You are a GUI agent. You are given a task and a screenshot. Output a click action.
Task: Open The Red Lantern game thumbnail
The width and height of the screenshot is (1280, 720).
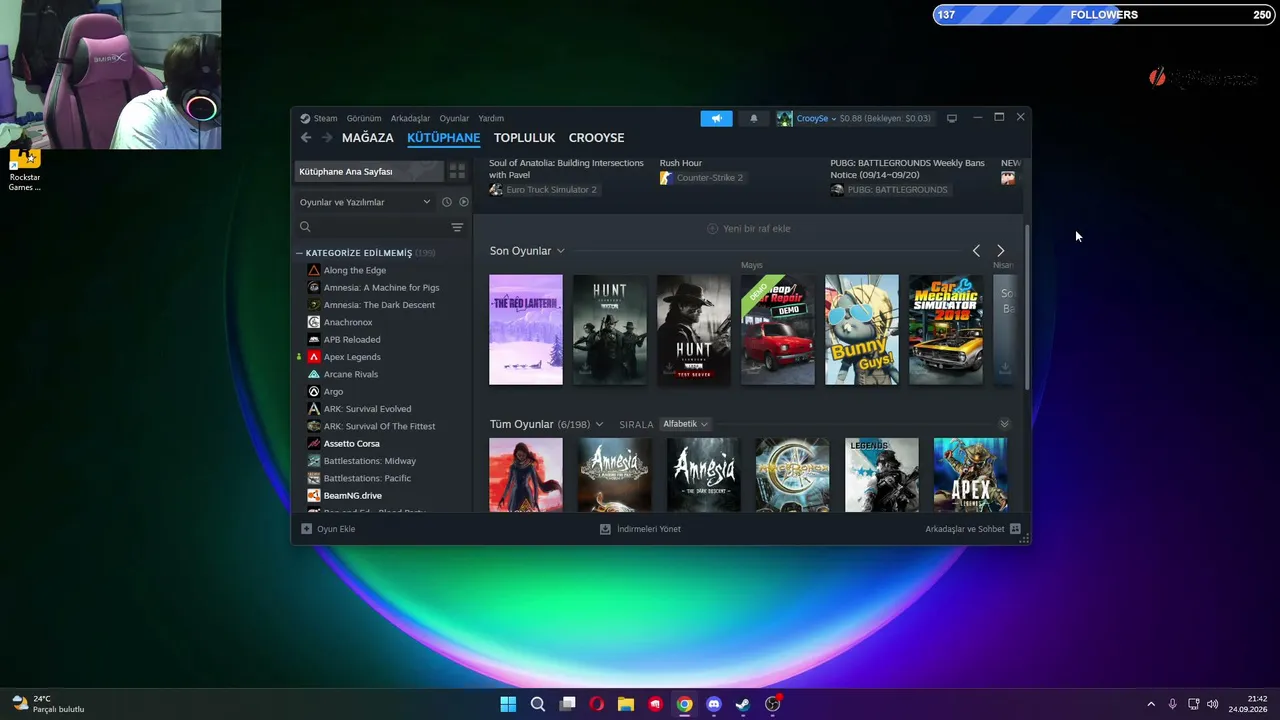526,330
